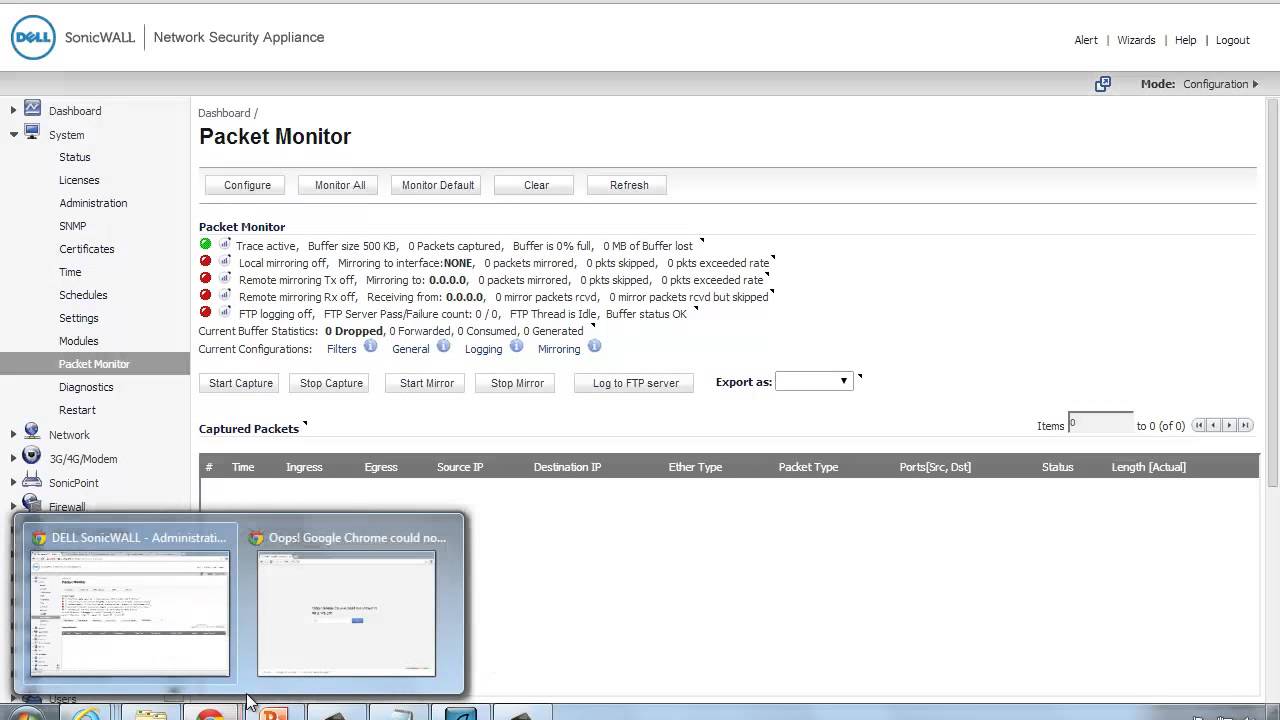Click the Start Mirror button
This screenshot has height=720, width=1280.
coord(427,383)
